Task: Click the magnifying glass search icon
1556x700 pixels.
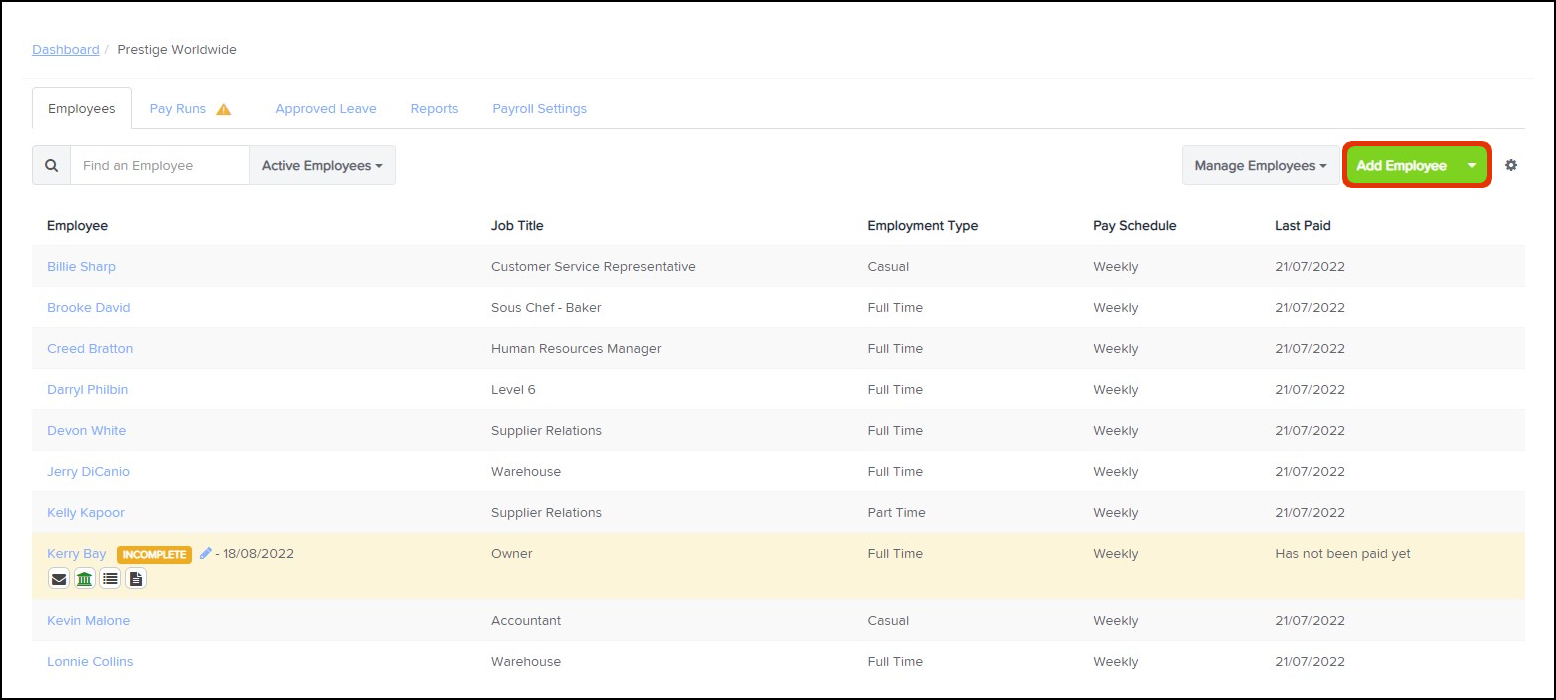Action: click(52, 166)
